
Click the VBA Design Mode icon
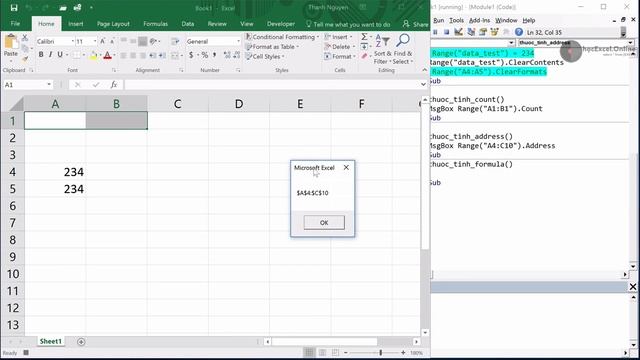pos(458,32)
